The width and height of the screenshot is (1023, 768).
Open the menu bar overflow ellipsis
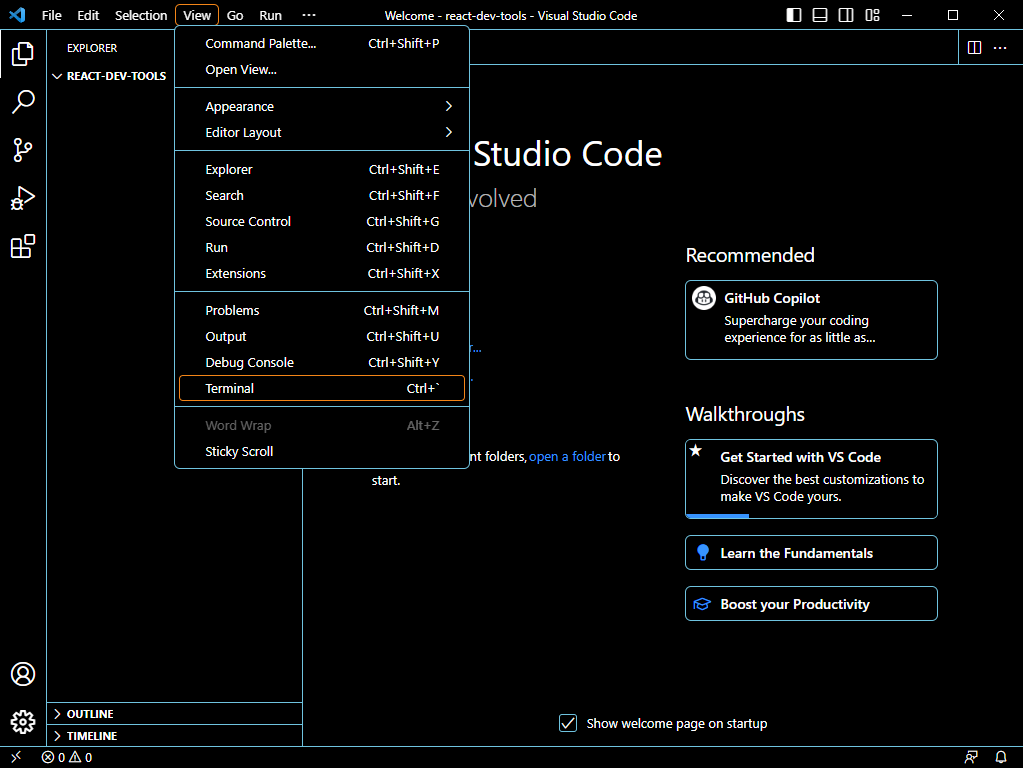(x=309, y=15)
